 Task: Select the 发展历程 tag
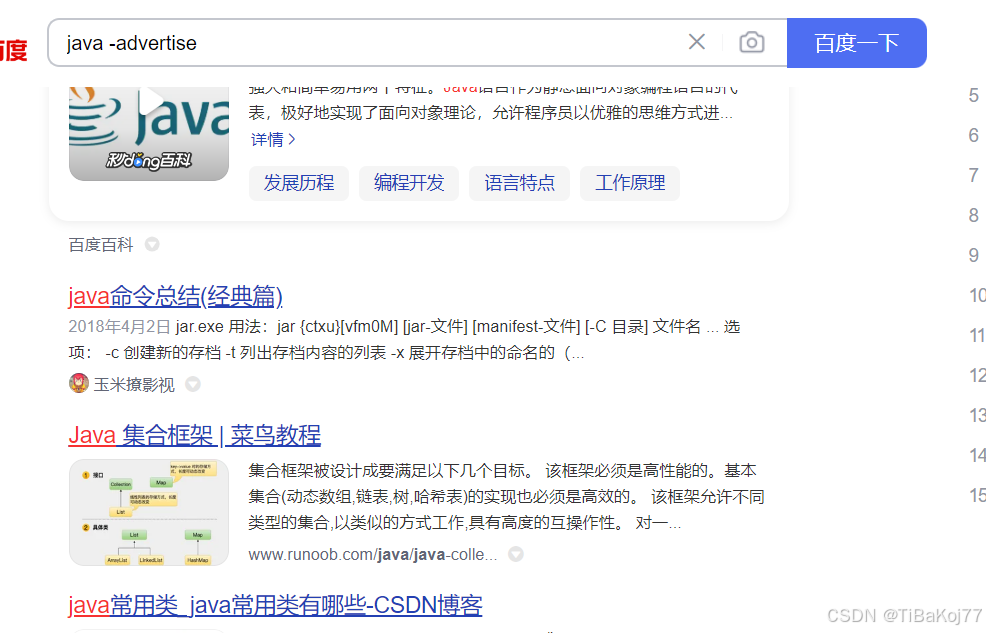click(x=299, y=183)
